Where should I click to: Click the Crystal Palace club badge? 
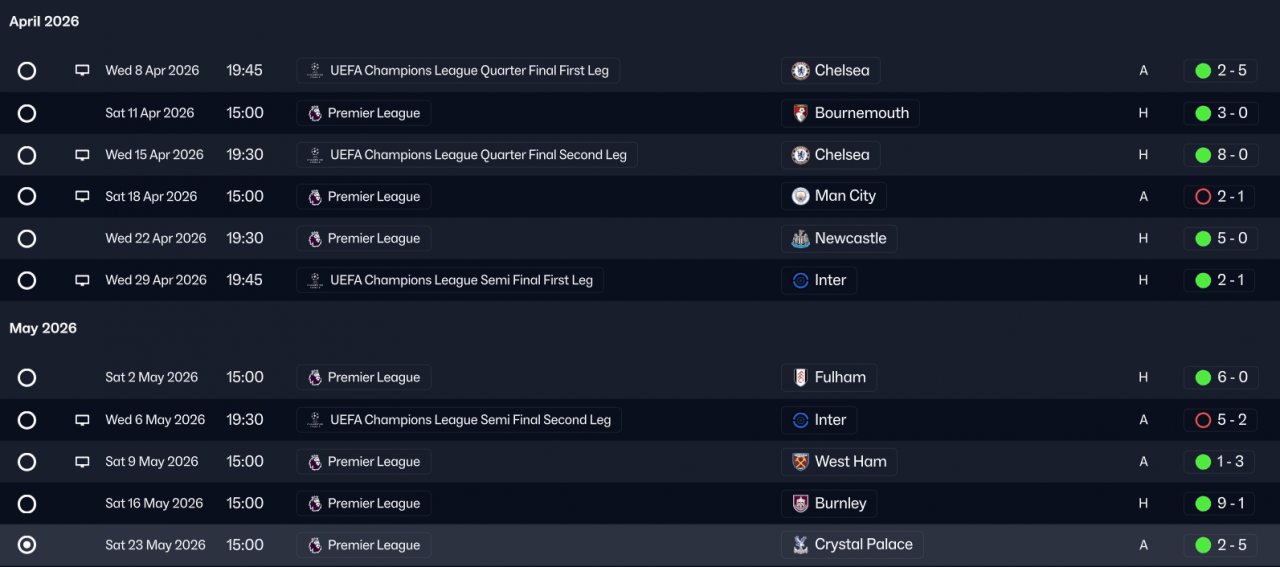coord(800,545)
